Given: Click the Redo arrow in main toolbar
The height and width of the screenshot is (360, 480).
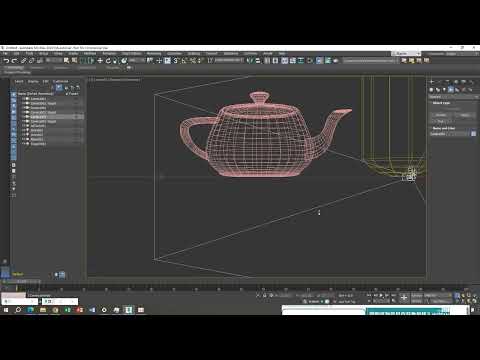Looking at the screenshot, I should click(x=14, y=61).
